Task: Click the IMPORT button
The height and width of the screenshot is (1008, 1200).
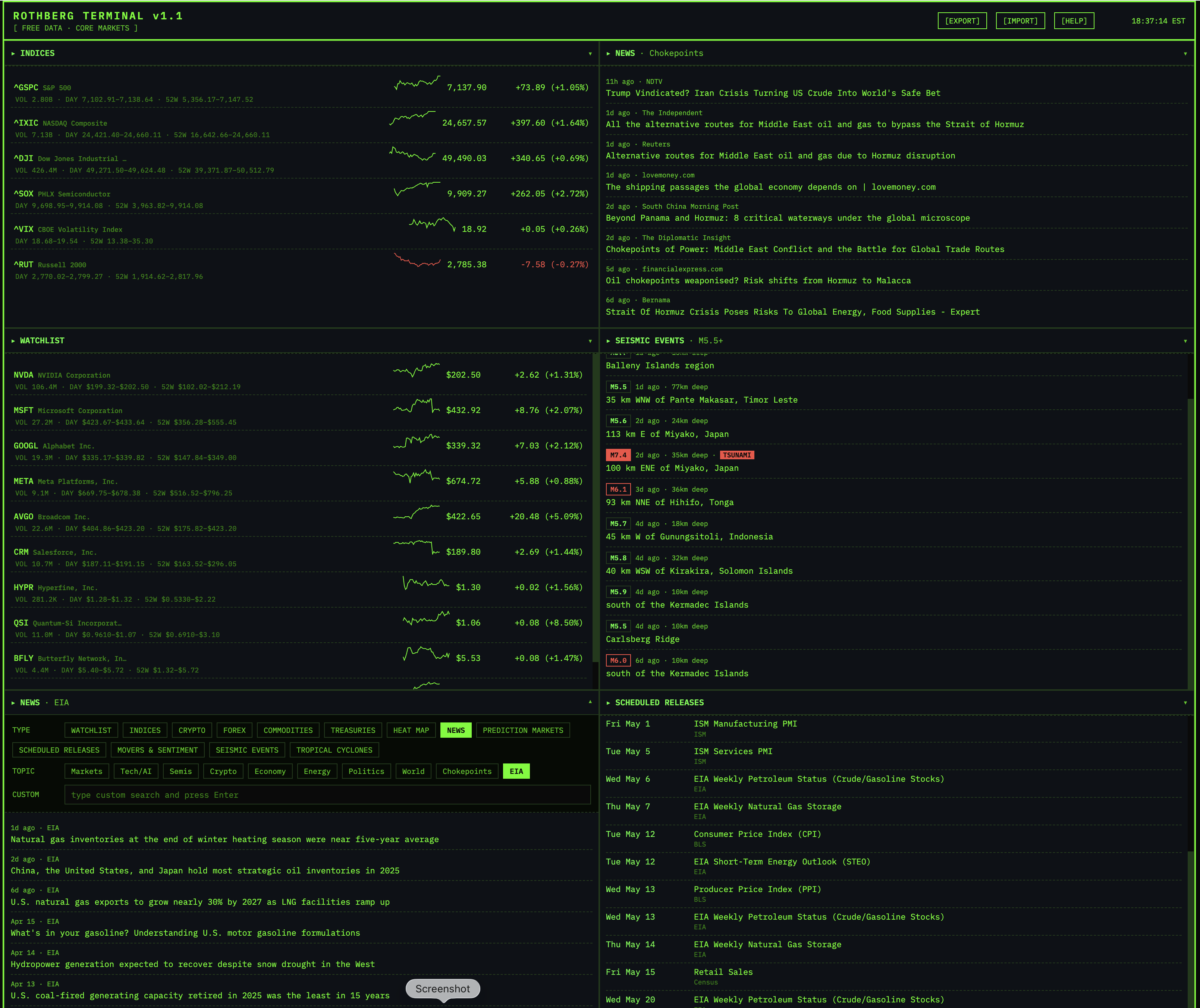Action: (x=1020, y=21)
